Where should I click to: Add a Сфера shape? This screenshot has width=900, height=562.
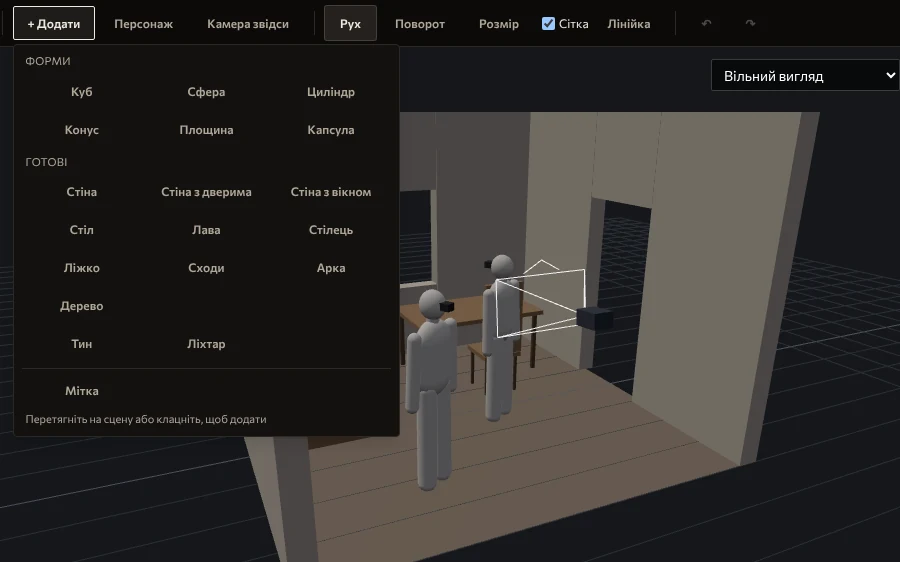pyautogui.click(x=206, y=92)
